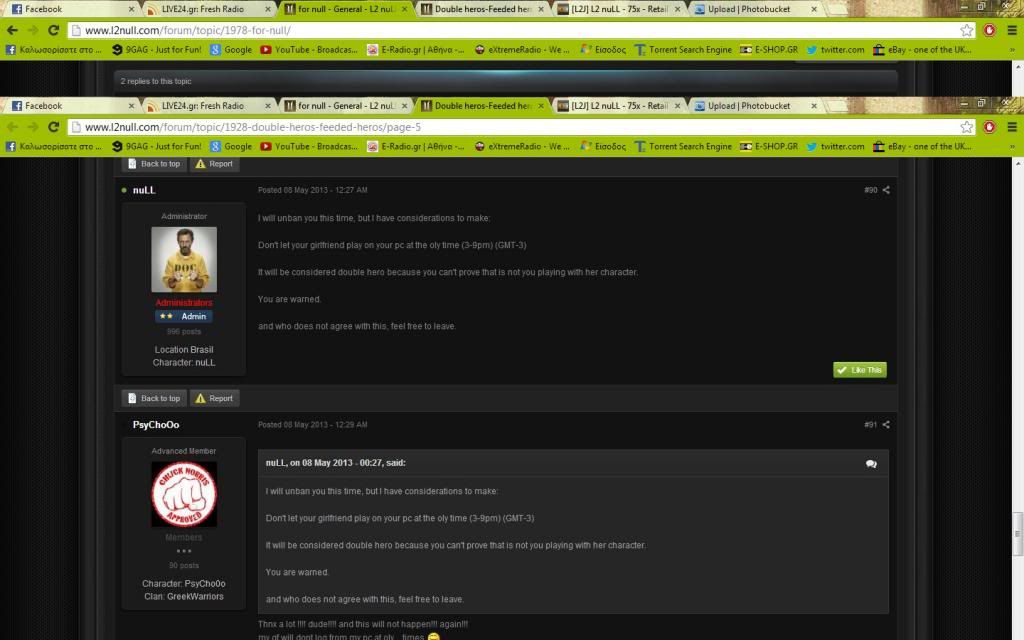1024x640 pixels.
Task: Click Back to top below nuLL's post
Action: tap(153, 398)
